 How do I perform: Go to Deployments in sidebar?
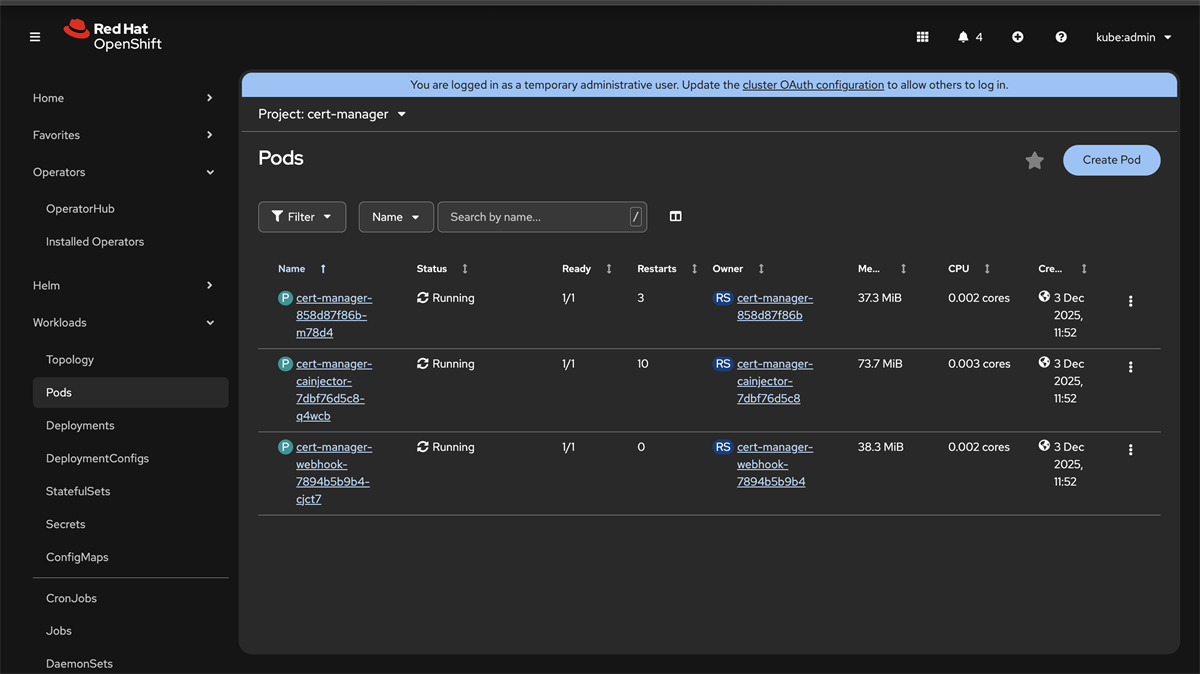pyautogui.click(x=80, y=425)
